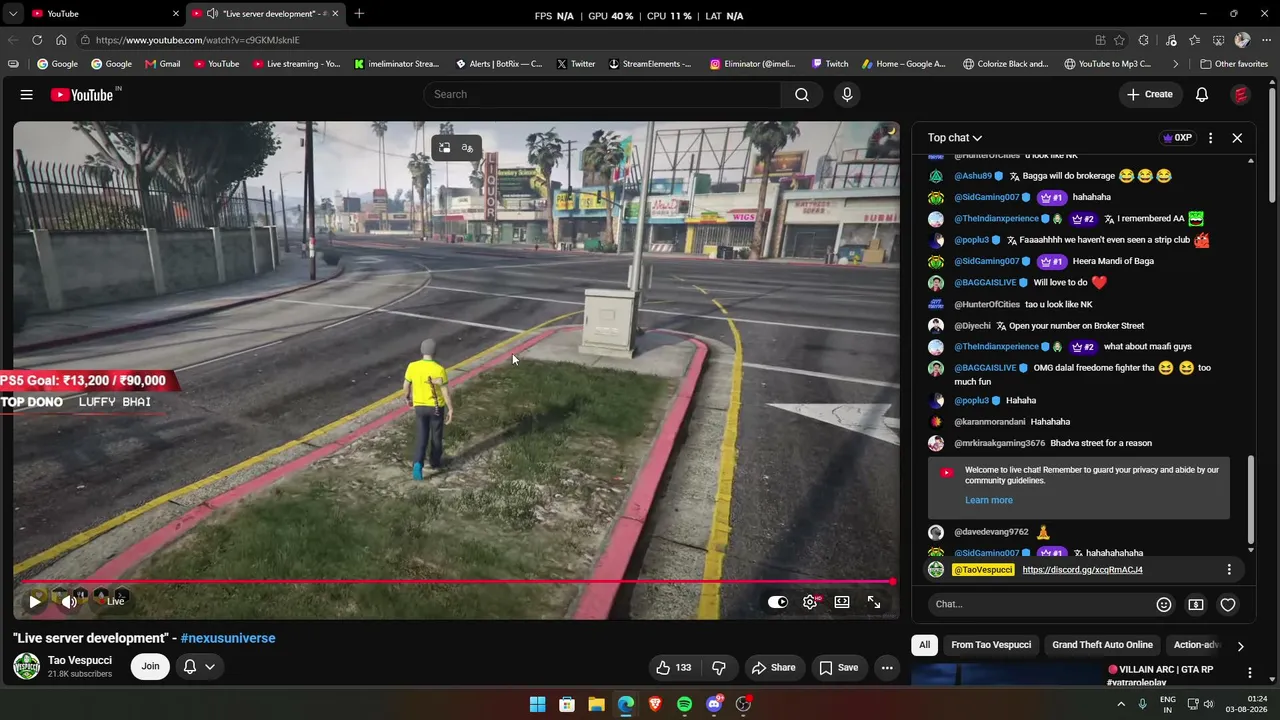
Task: Open video settings gear
Action: (810, 602)
